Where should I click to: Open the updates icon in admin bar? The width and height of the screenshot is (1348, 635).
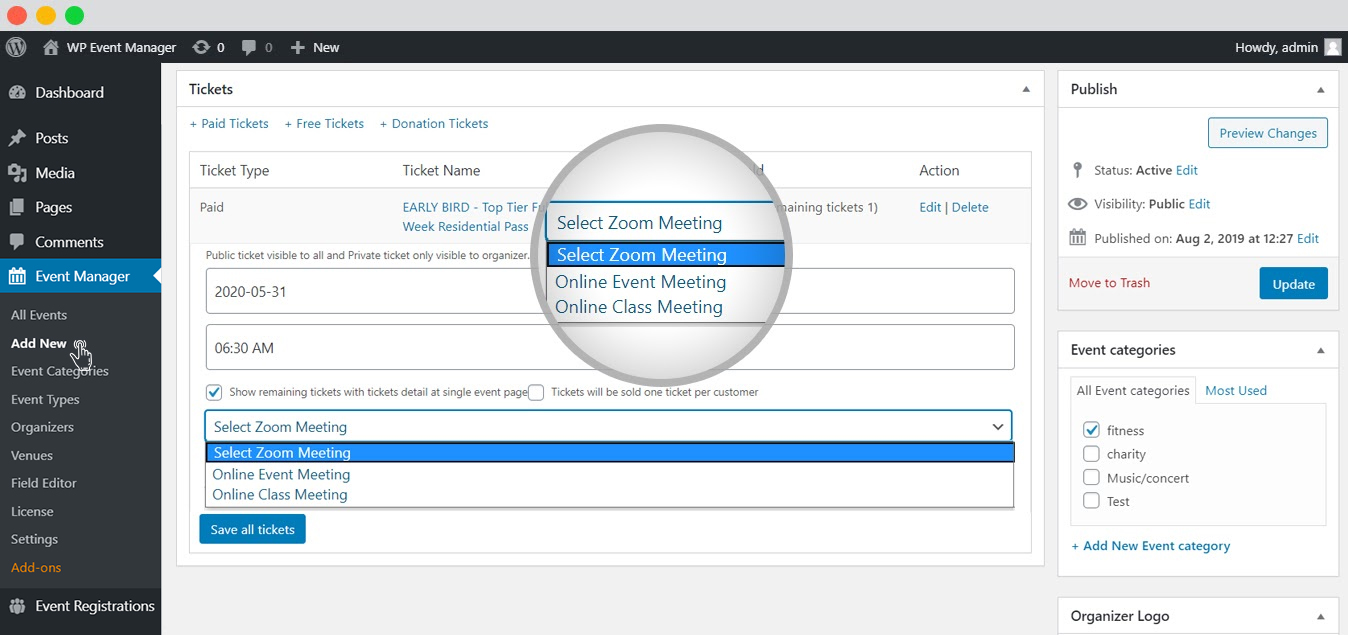click(202, 47)
